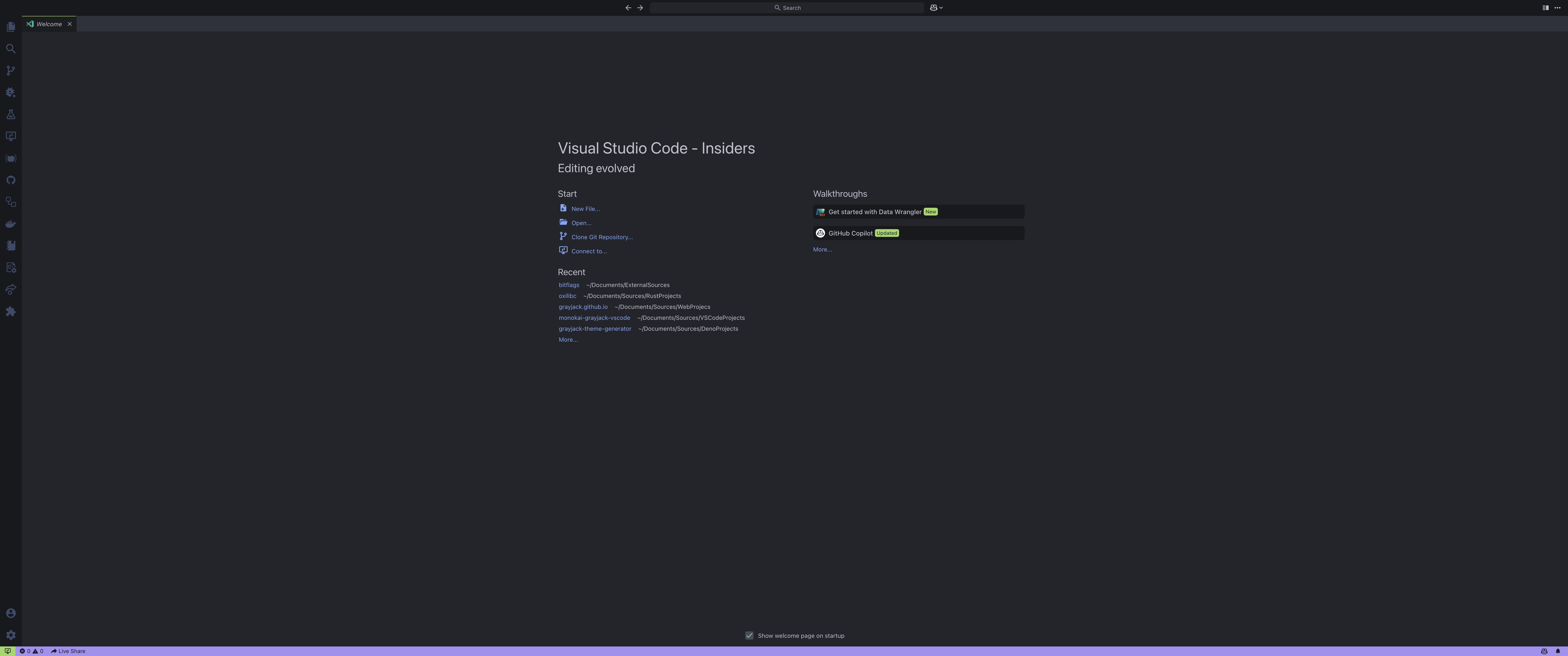The height and width of the screenshot is (656, 1568).
Task: Open the Explorer view in activity bar
Action: (10, 27)
